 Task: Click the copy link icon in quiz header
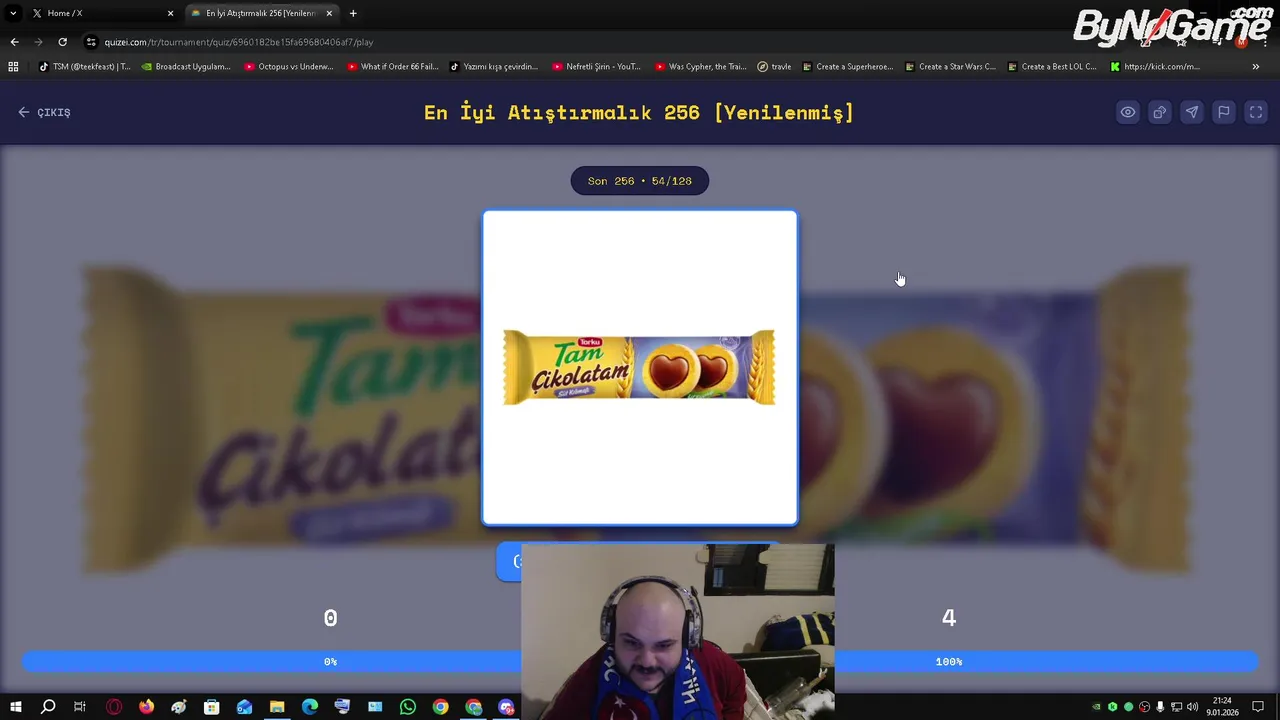tap(1159, 112)
